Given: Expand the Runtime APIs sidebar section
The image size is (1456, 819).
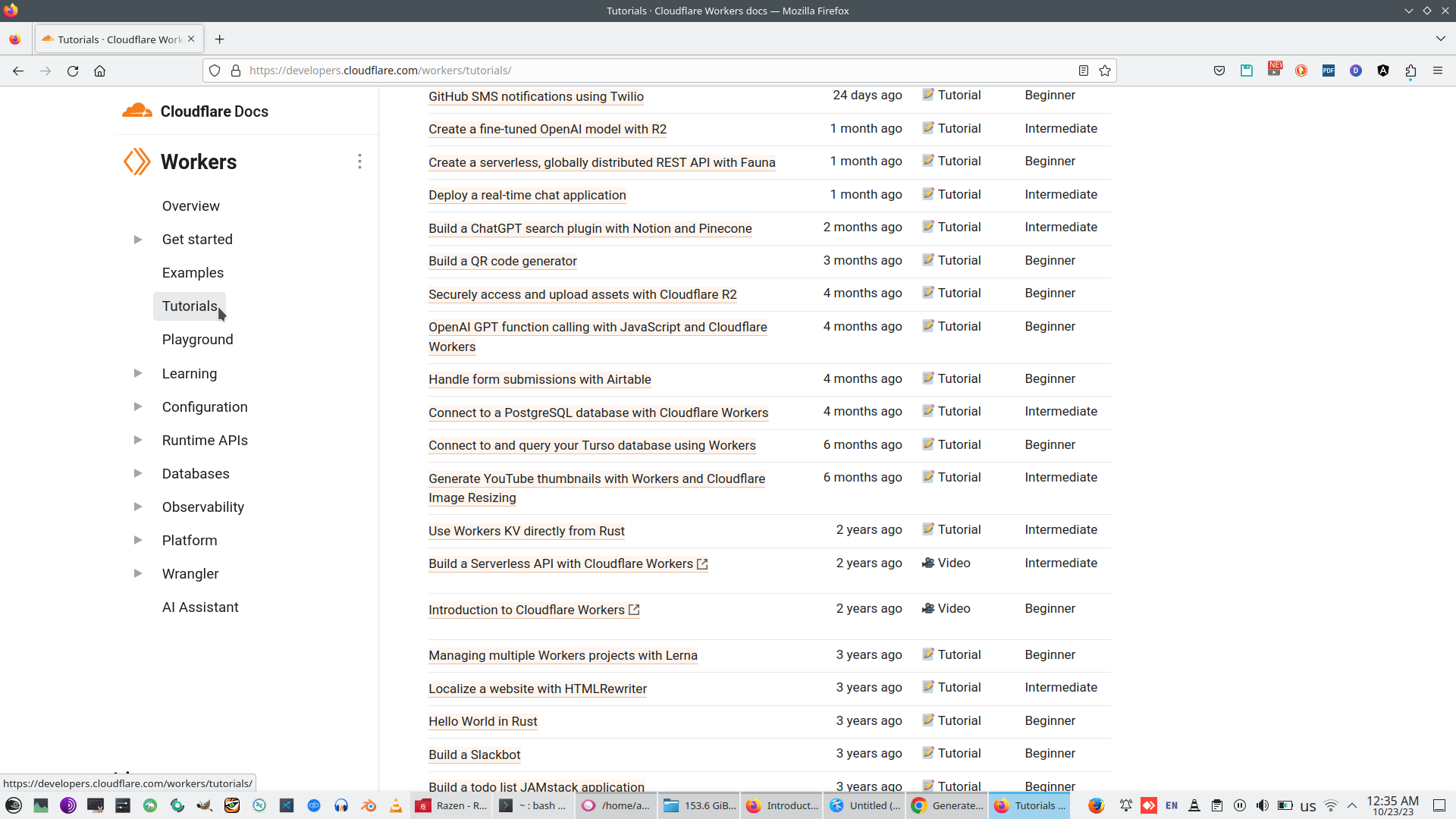Looking at the screenshot, I should coord(138,441).
